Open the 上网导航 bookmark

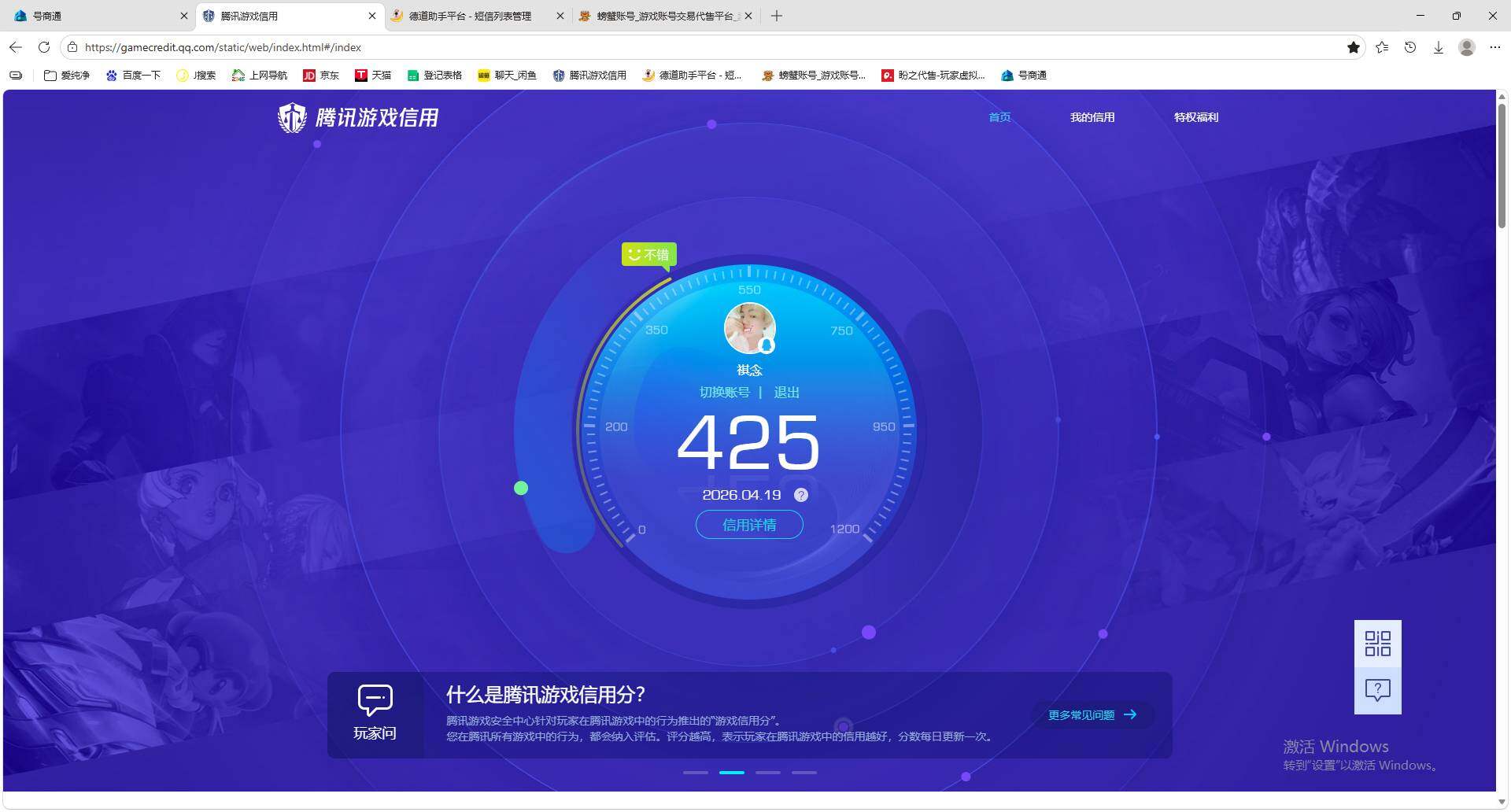coord(260,76)
